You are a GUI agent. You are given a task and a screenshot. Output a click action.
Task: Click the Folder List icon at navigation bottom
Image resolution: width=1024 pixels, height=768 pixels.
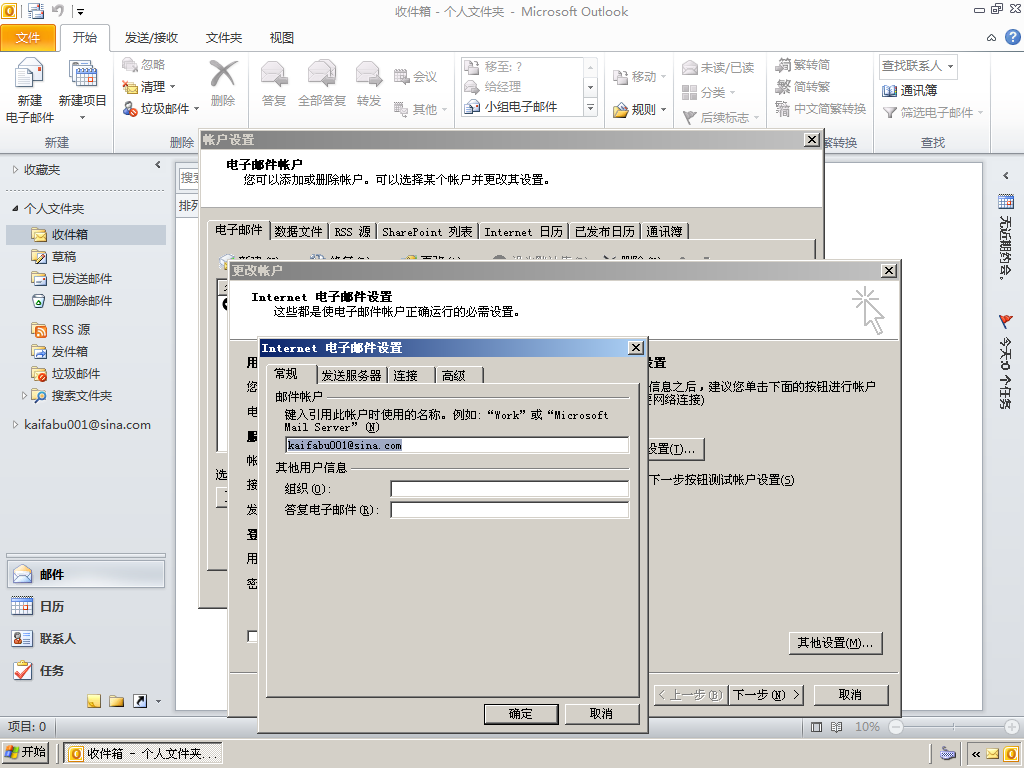click(117, 701)
